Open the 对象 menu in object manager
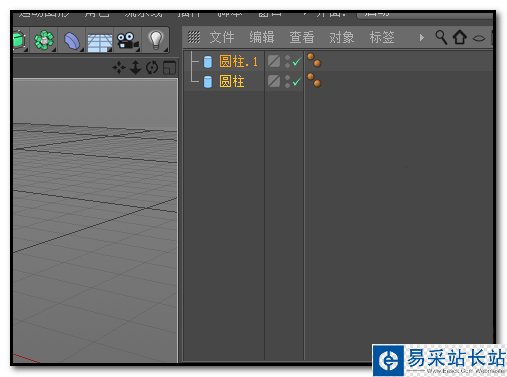507x377 pixels. click(x=342, y=37)
